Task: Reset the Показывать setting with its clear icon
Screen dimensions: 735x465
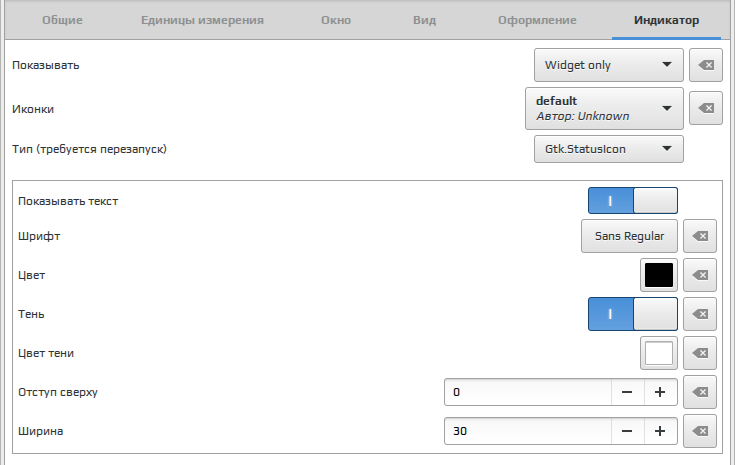Action: pos(705,65)
